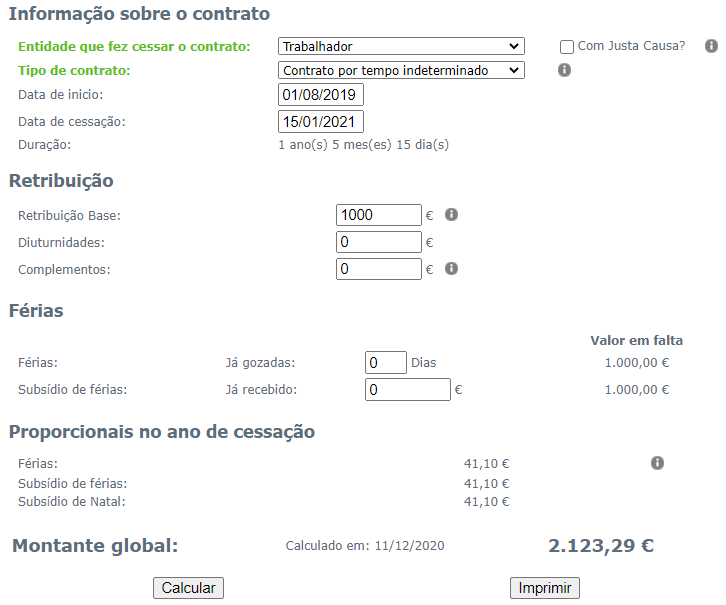Focus the Complementos amount field
The width and height of the screenshot is (726, 605).
[379, 269]
